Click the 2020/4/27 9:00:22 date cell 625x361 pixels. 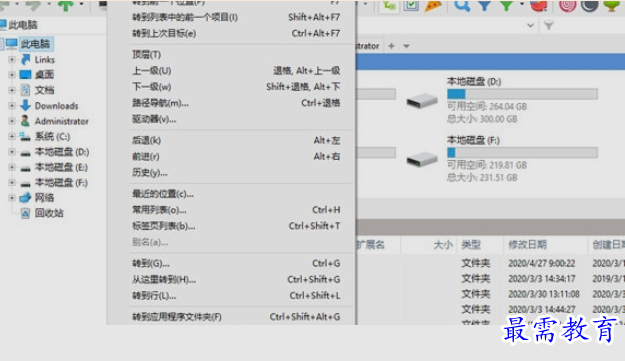(541, 263)
